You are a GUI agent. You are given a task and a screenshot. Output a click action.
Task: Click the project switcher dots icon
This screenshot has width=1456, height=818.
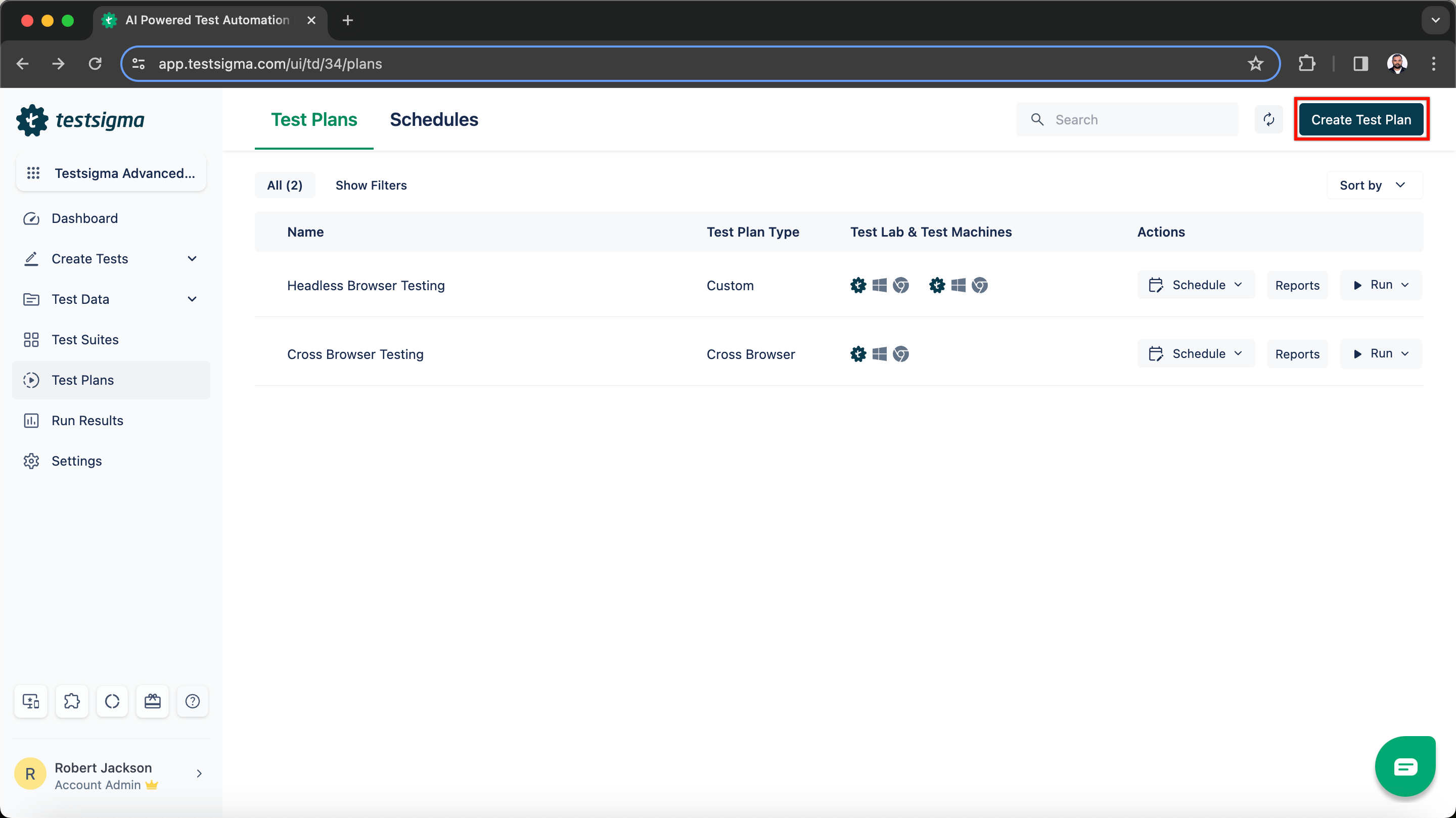click(x=33, y=173)
